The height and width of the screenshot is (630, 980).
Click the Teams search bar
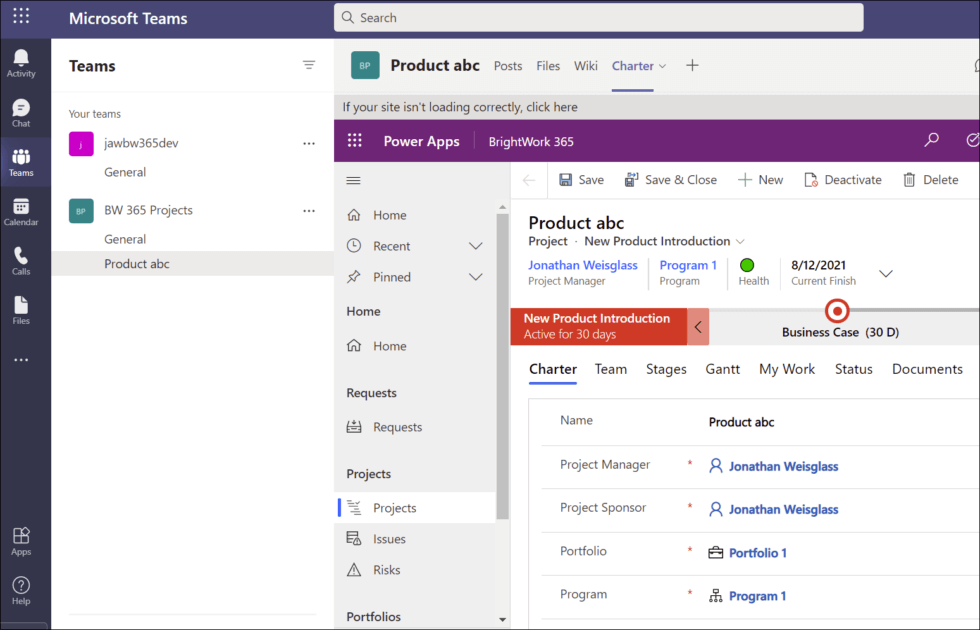[x=598, y=17]
